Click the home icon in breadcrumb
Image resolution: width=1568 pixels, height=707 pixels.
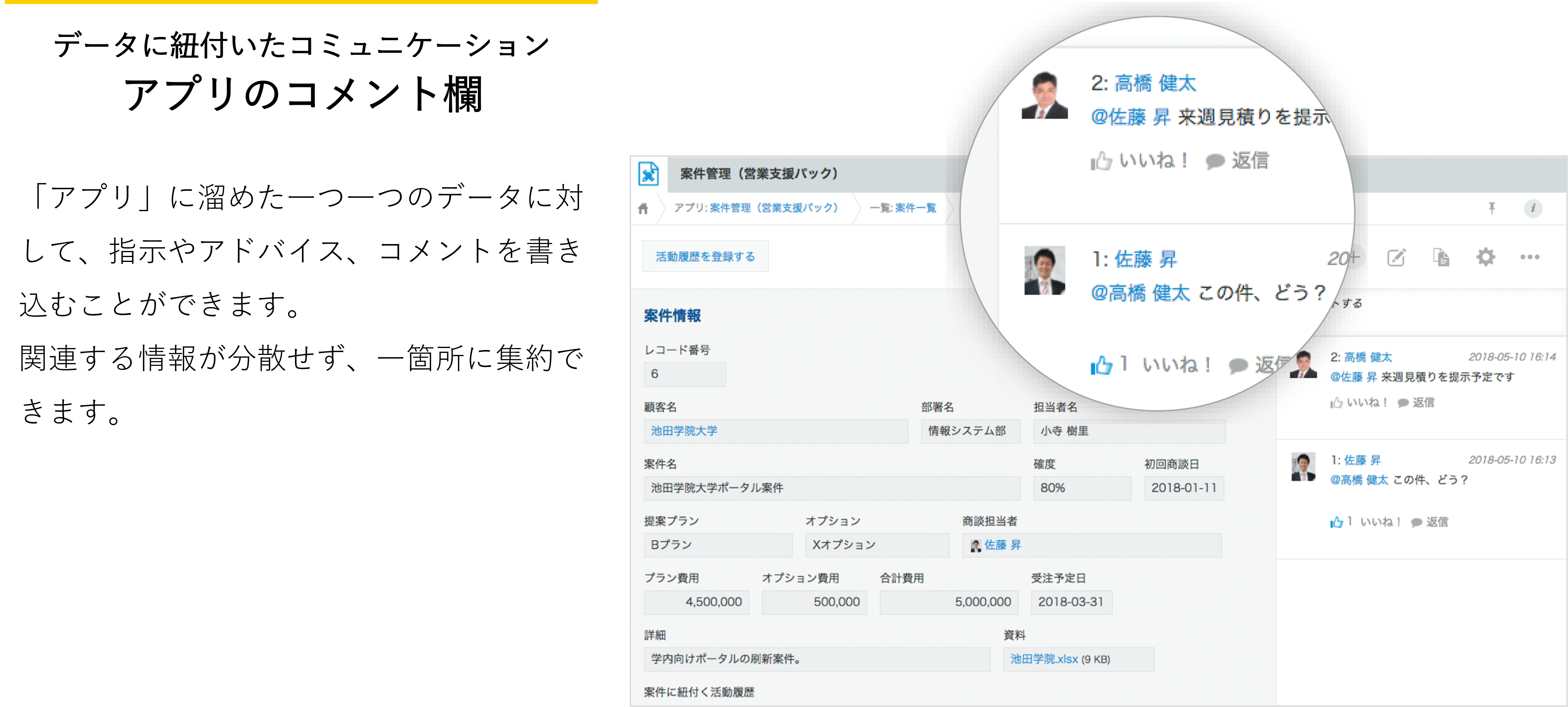click(x=643, y=209)
